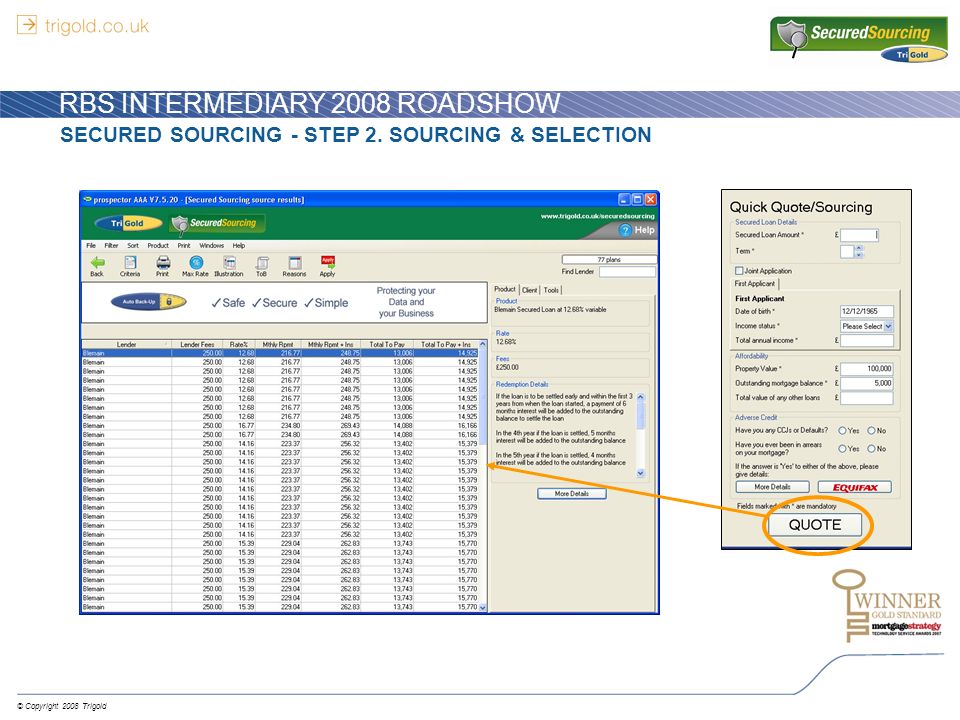This screenshot has width=960, height=720.
Task: Tick the Joint Application checkbox
Action: click(739, 271)
